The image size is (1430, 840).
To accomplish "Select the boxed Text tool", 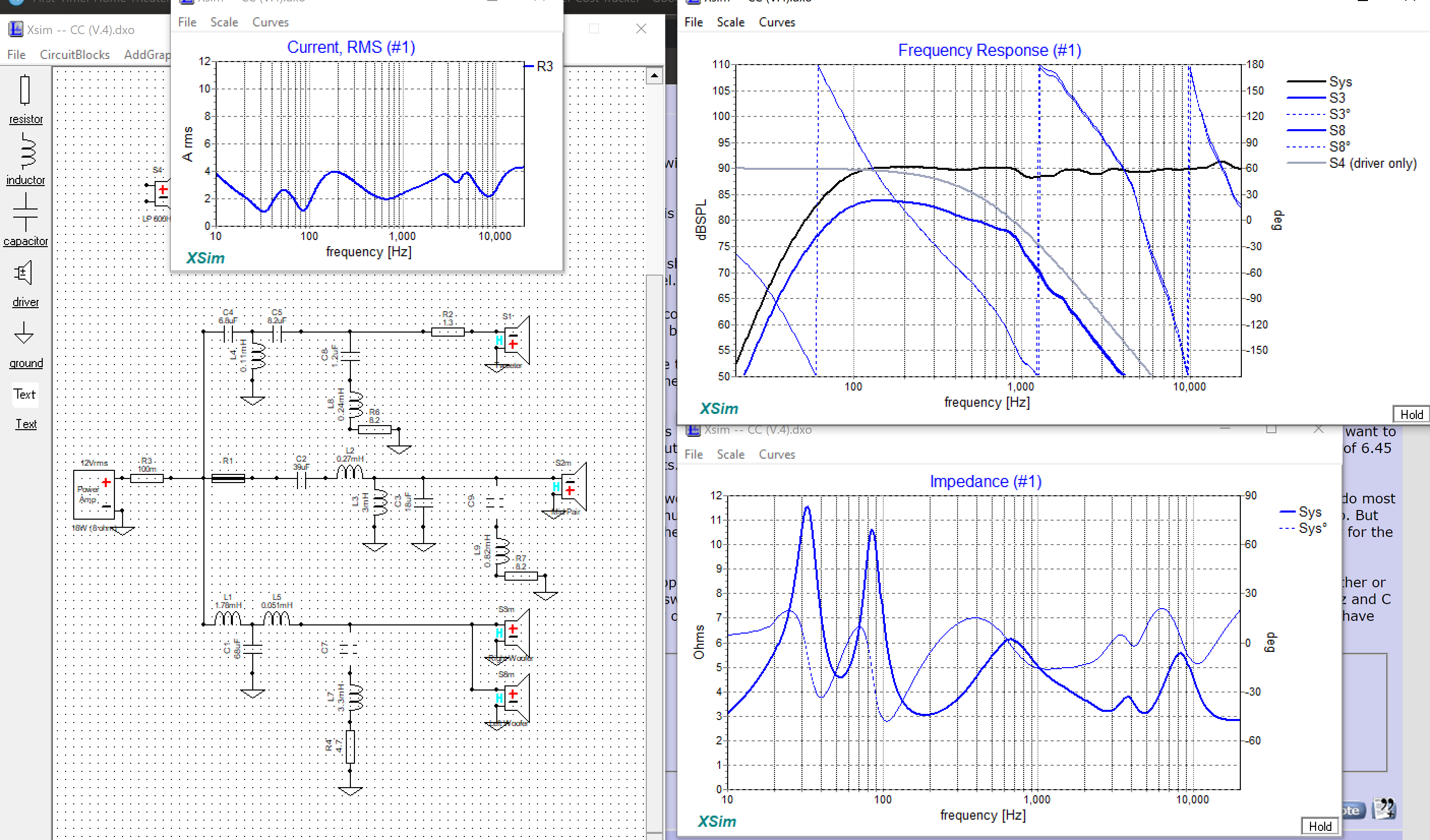I will click(24, 394).
